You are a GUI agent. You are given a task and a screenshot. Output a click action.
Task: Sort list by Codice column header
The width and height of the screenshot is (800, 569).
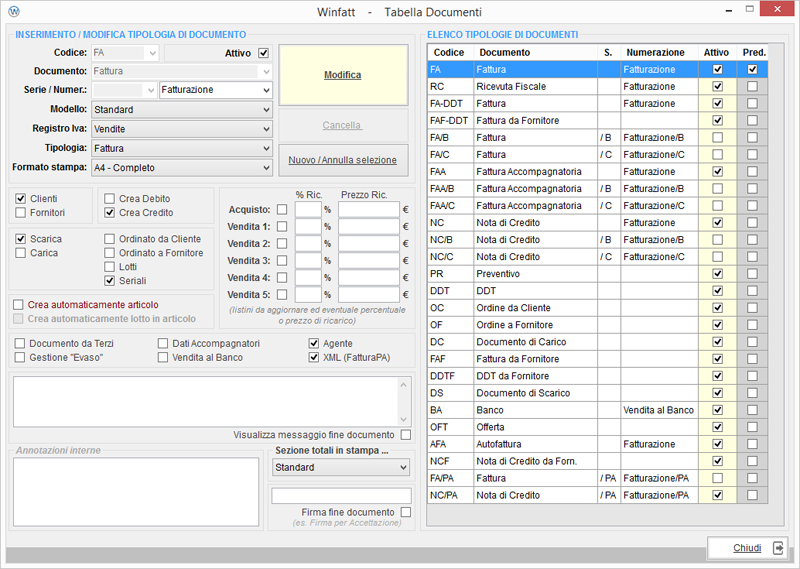[451, 53]
